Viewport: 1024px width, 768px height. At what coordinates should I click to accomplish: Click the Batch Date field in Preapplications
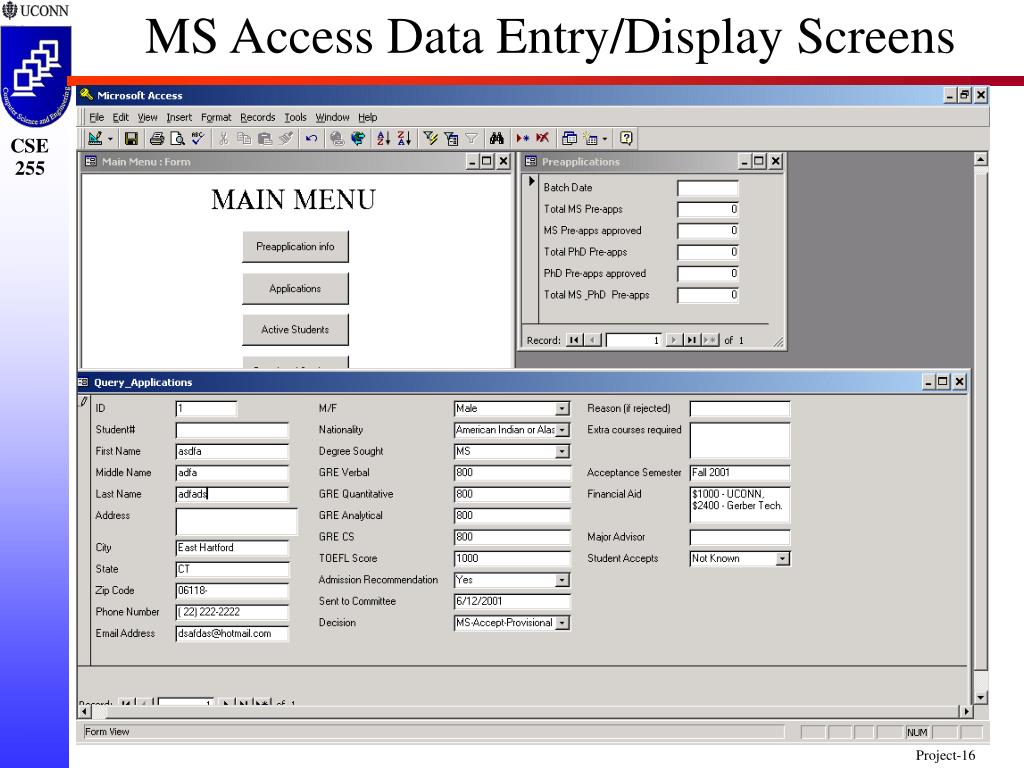(x=708, y=188)
